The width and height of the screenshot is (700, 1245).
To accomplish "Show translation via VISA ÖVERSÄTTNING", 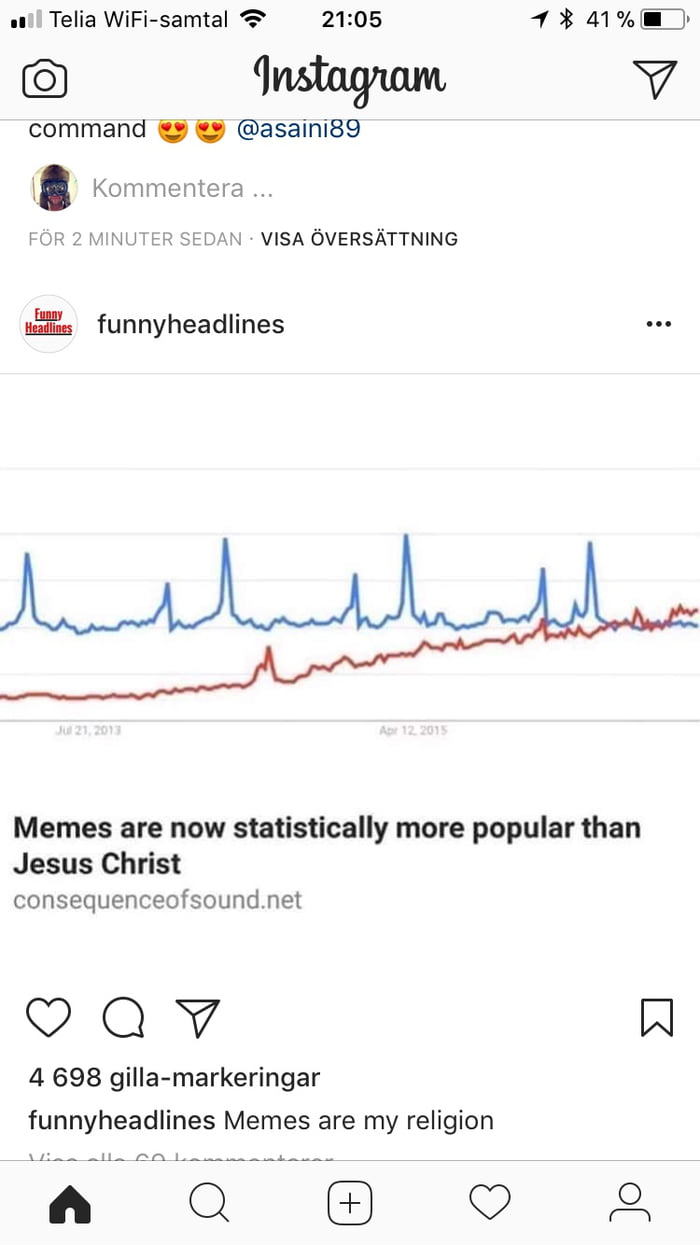I will pos(359,238).
